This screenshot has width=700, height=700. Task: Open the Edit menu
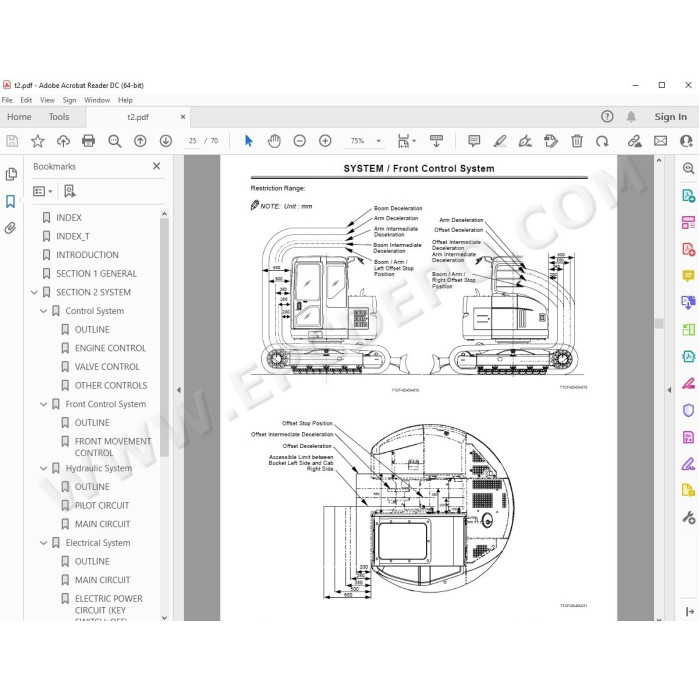(x=26, y=100)
